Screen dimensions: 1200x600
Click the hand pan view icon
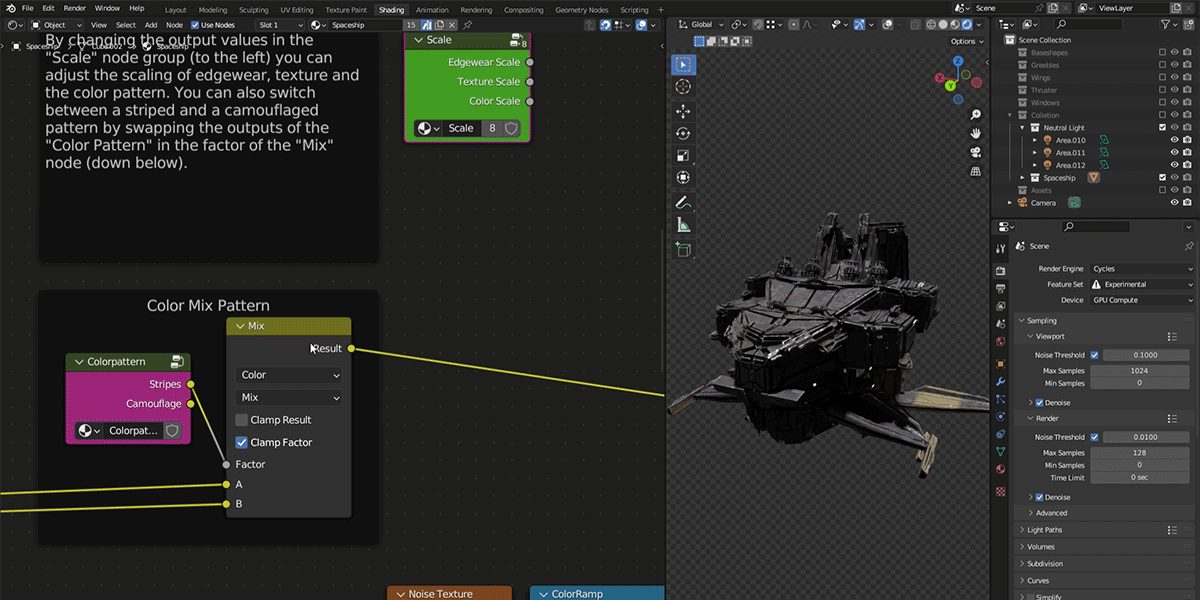click(975, 133)
